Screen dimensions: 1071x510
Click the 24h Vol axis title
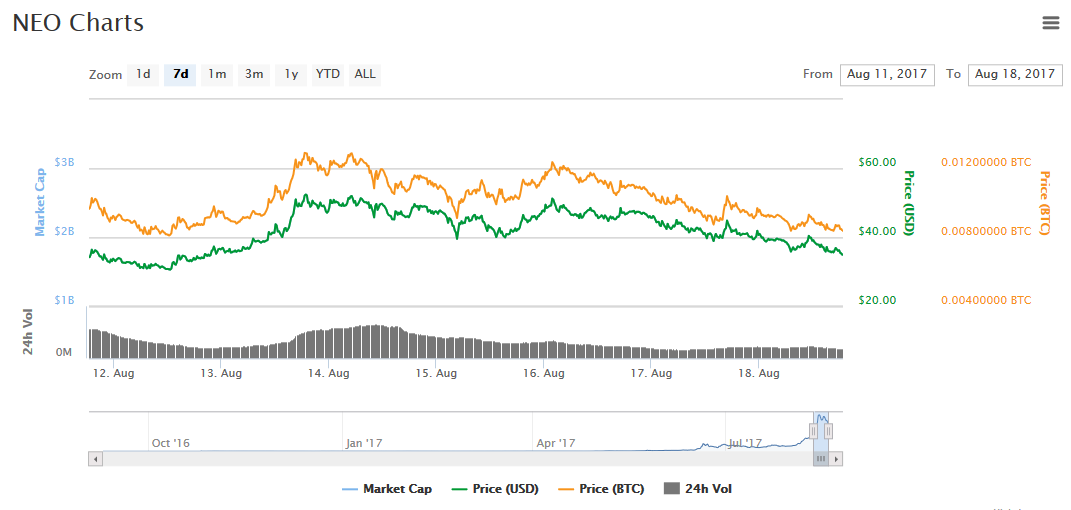pyautogui.click(x=28, y=332)
